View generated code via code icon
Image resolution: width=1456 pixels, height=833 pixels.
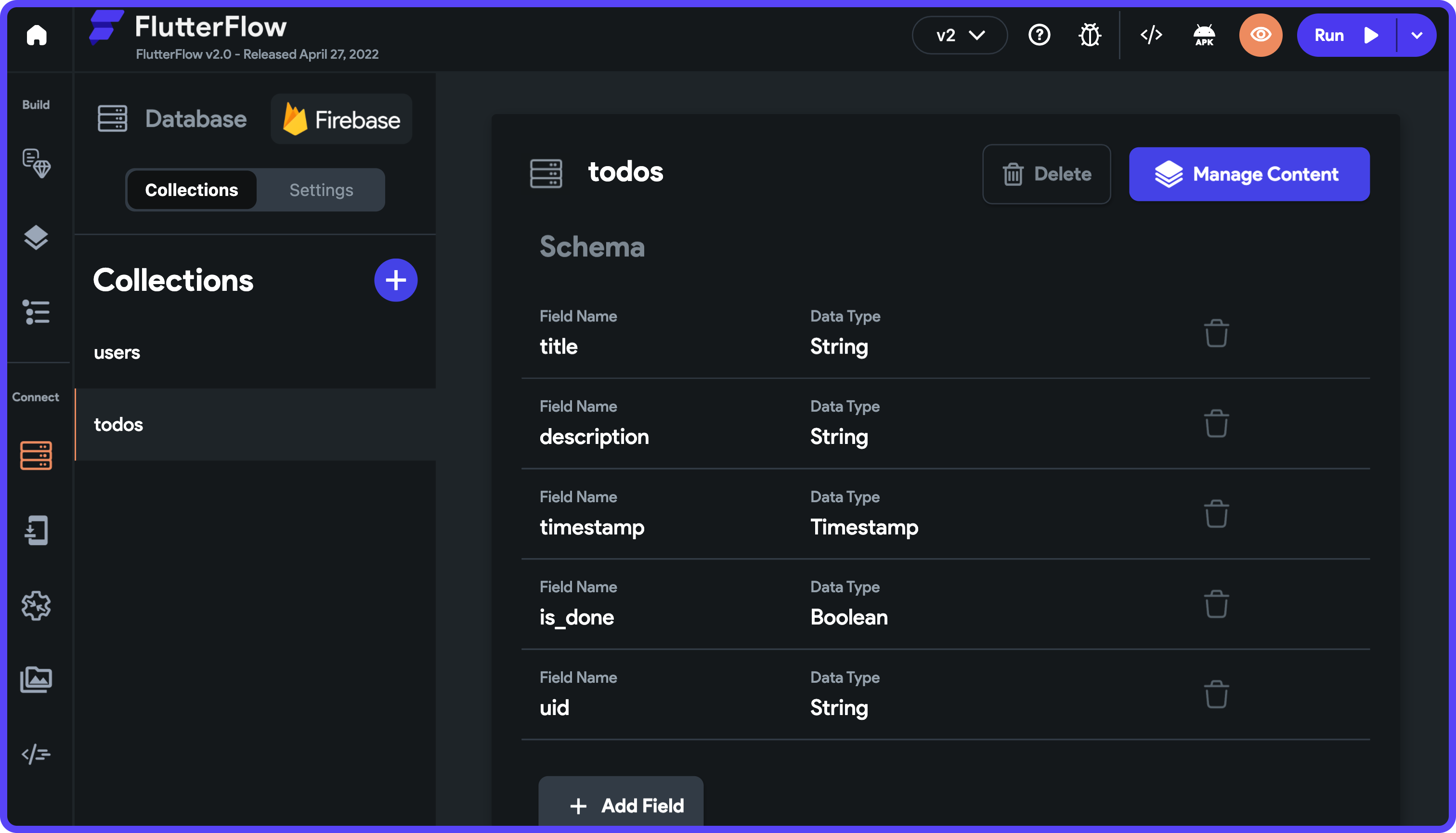tap(1151, 35)
